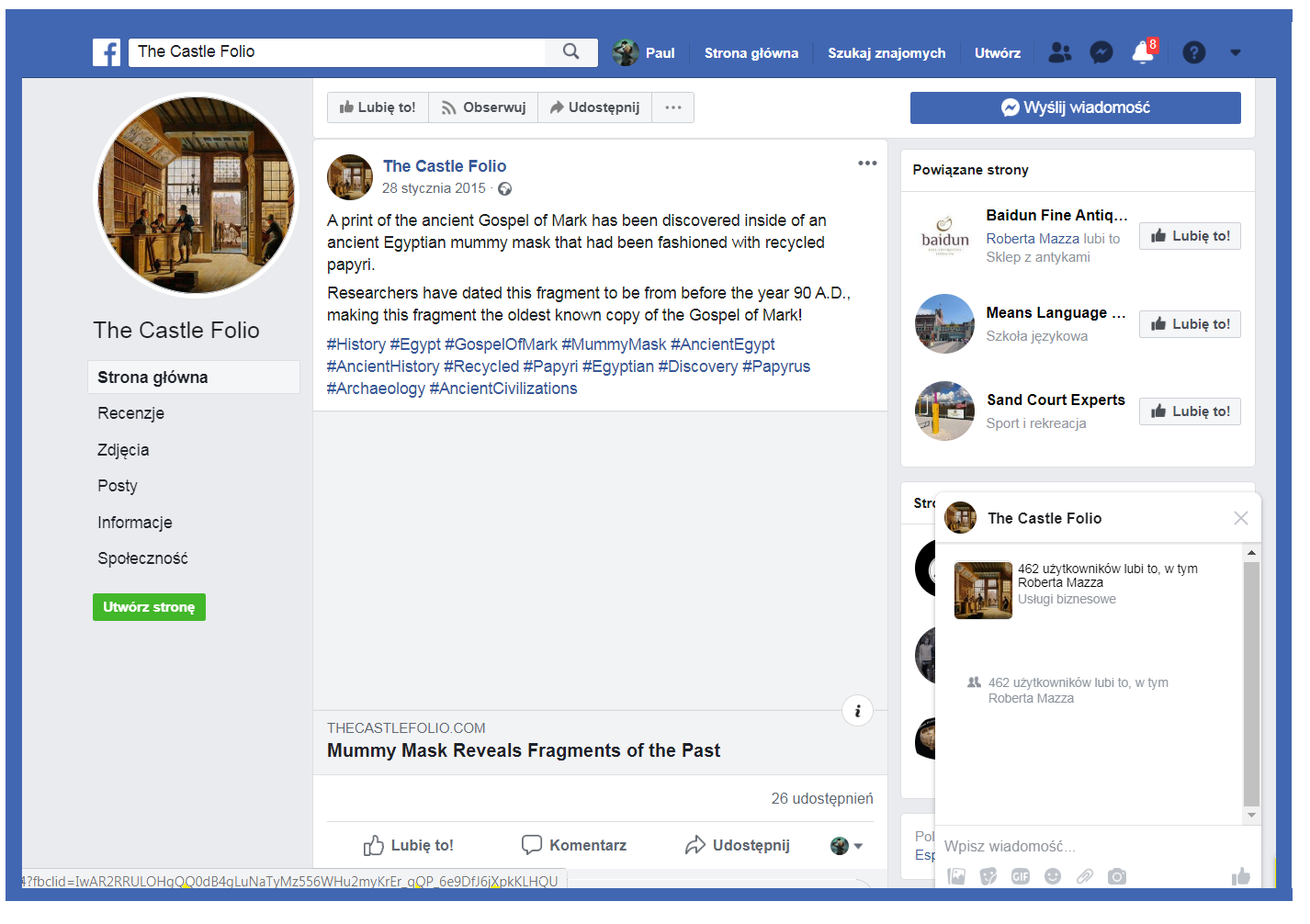Image resolution: width=1310 pixels, height=924 pixels.
Task: Click the chat scrollbar down arrow
Action: [x=1251, y=816]
